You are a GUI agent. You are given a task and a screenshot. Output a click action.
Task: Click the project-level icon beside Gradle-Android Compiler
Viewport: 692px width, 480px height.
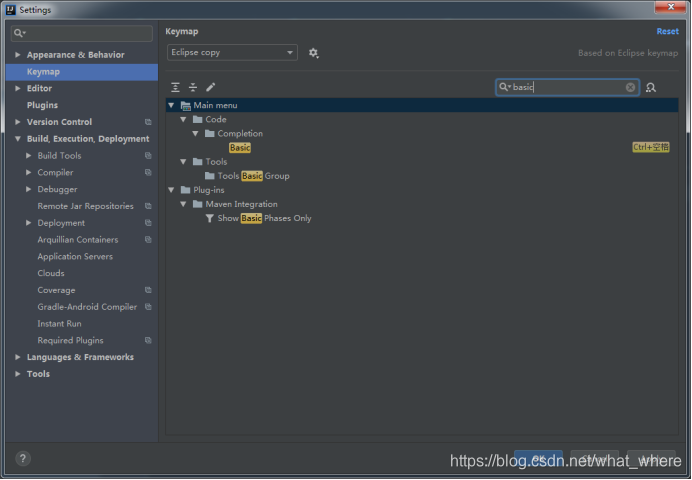(x=148, y=307)
